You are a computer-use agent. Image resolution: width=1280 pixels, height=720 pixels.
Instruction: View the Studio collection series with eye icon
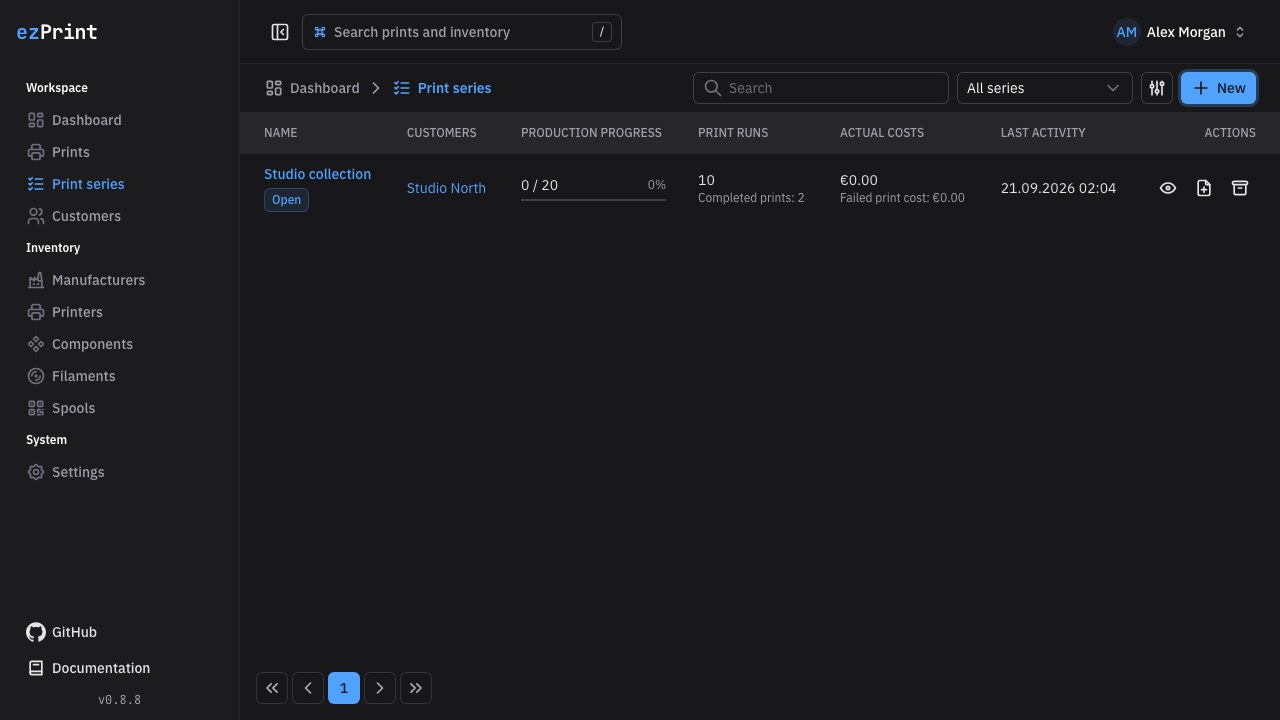(1168, 188)
